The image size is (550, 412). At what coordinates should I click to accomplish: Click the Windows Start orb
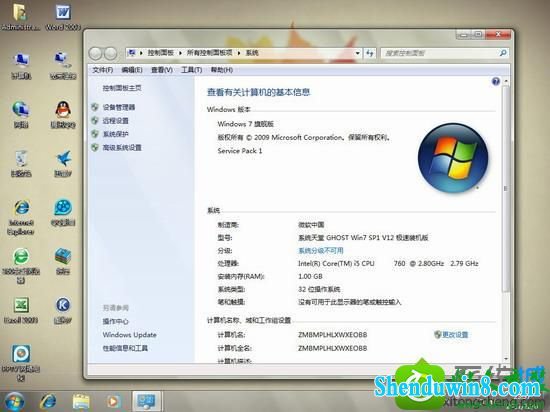(14, 401)
